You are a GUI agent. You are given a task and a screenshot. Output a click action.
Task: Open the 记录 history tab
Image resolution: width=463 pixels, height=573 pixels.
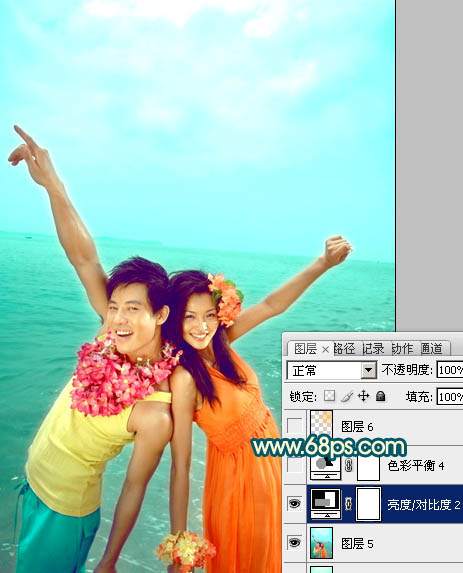click(373, 349)
